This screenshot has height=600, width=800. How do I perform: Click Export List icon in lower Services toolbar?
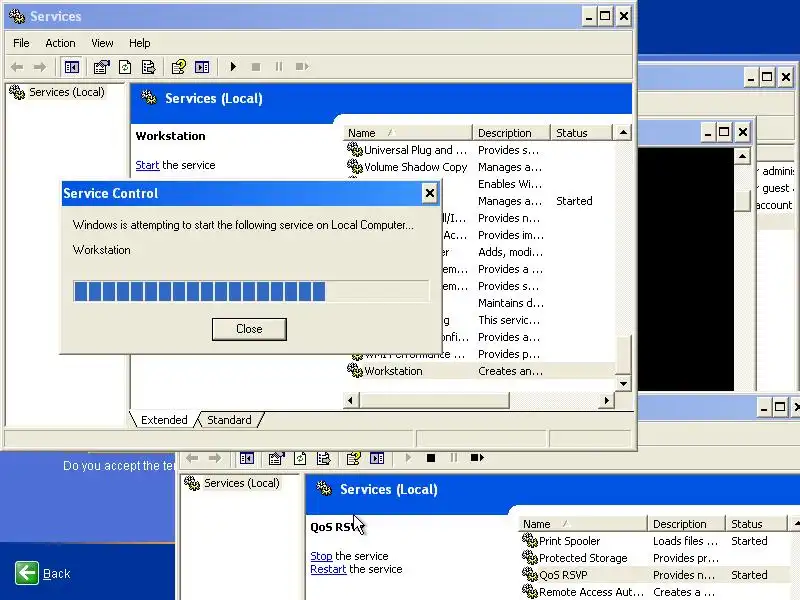pyautogui.click(x=323, y=458)
